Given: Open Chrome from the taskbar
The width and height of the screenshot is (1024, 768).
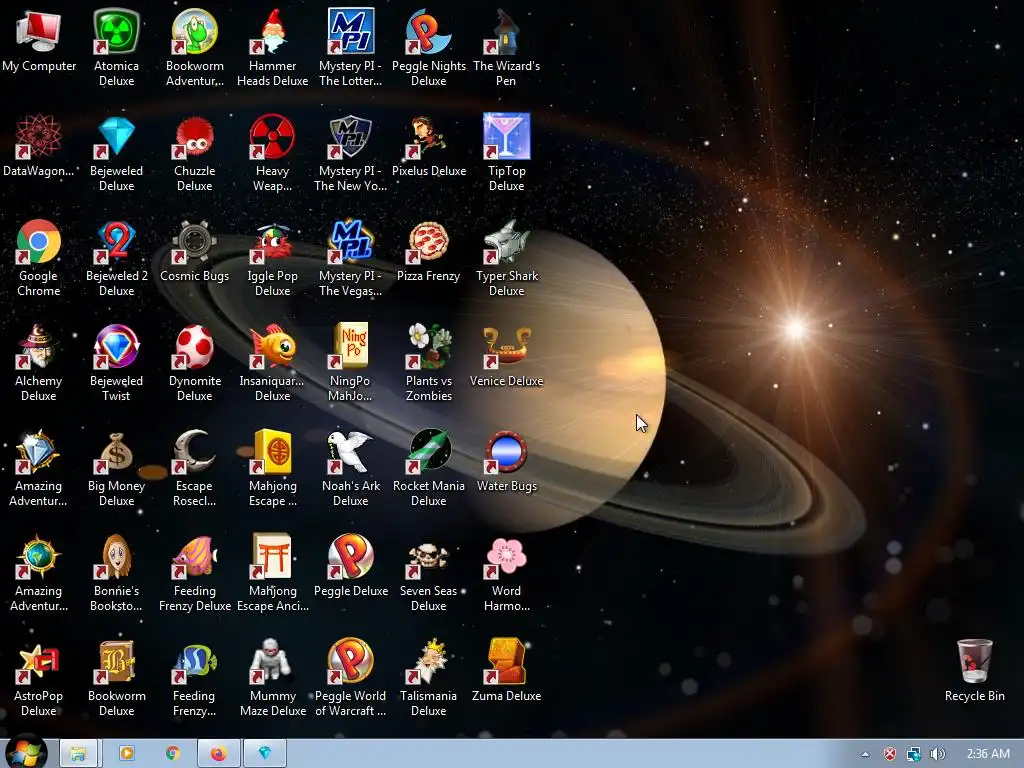Looking at the screenshot, I should (x=172, y=754).
